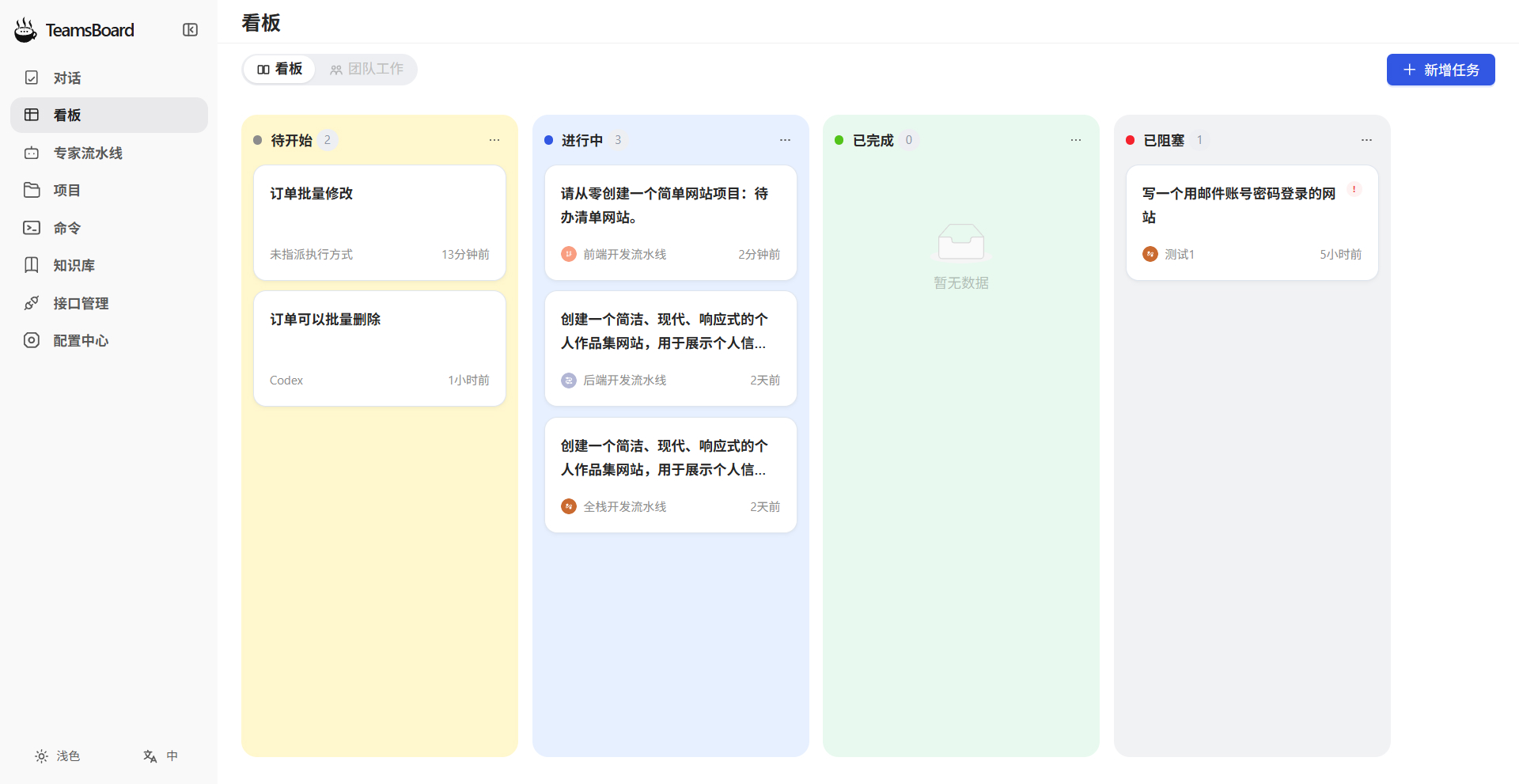This screenshot has height=784, width=1519.
Task: Click the 未指派执行方式 label
Action: point(311,255)
